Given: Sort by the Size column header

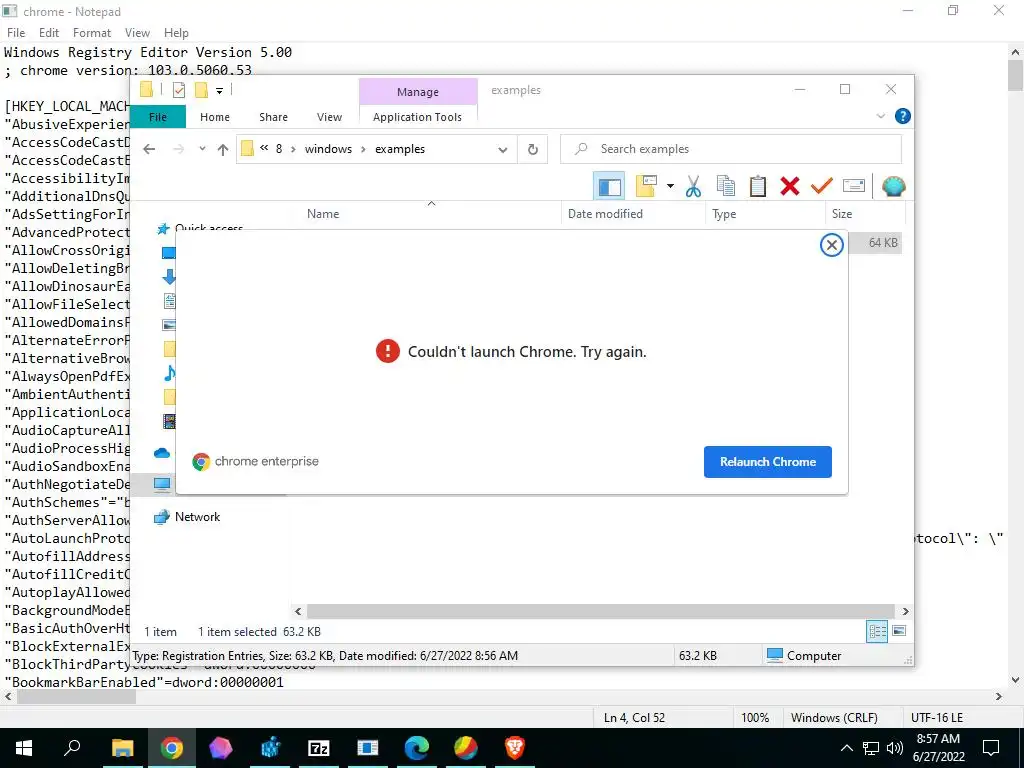Looking at the screenshot, I should point(842,214).
